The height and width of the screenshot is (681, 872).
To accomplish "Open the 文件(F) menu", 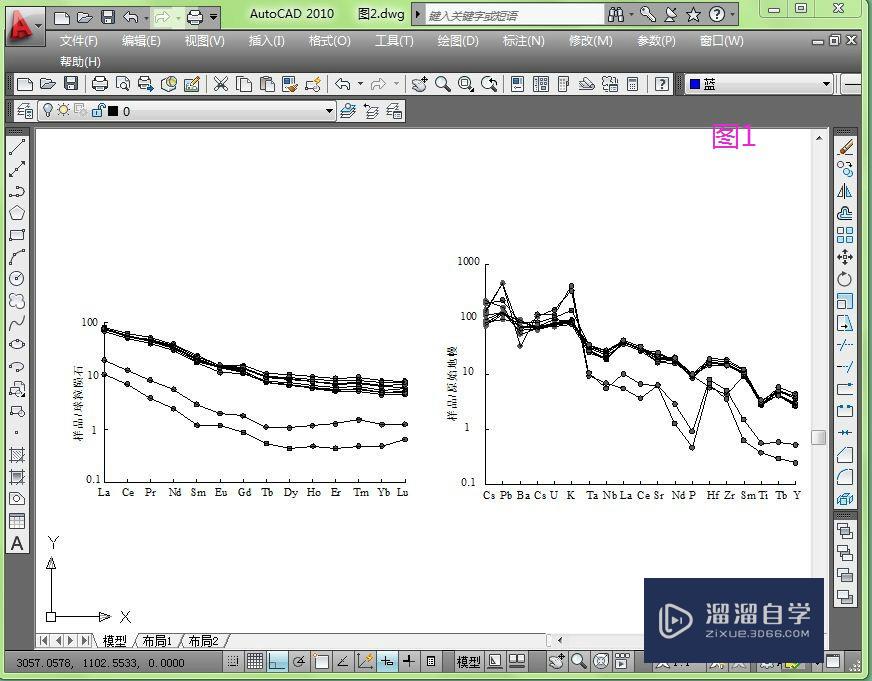I will pos(79,41).
